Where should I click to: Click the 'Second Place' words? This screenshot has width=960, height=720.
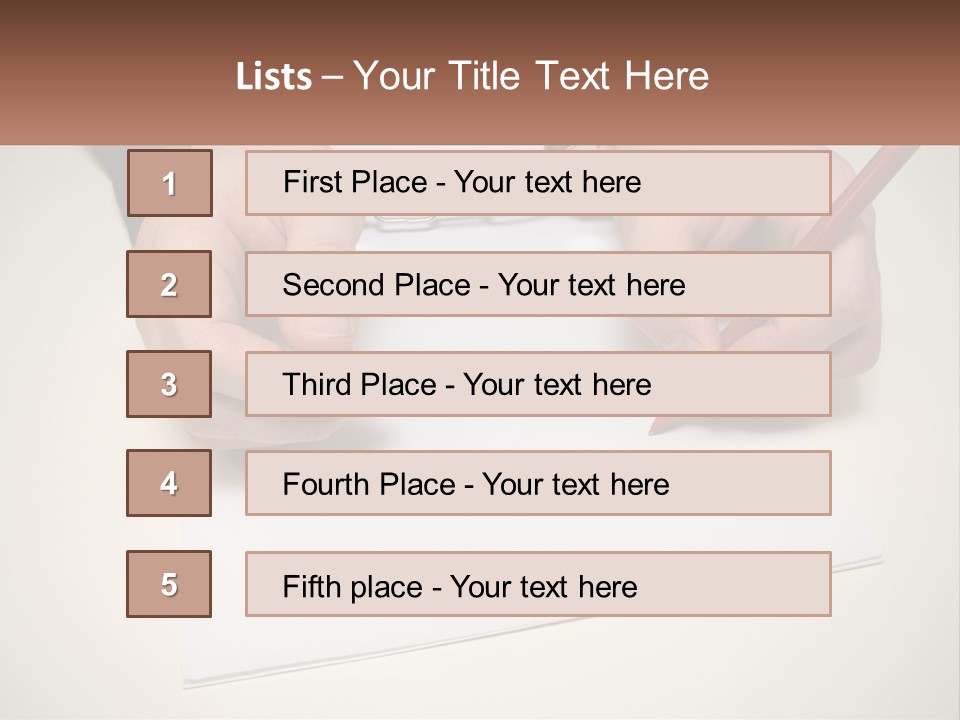(x=376, y=285)
